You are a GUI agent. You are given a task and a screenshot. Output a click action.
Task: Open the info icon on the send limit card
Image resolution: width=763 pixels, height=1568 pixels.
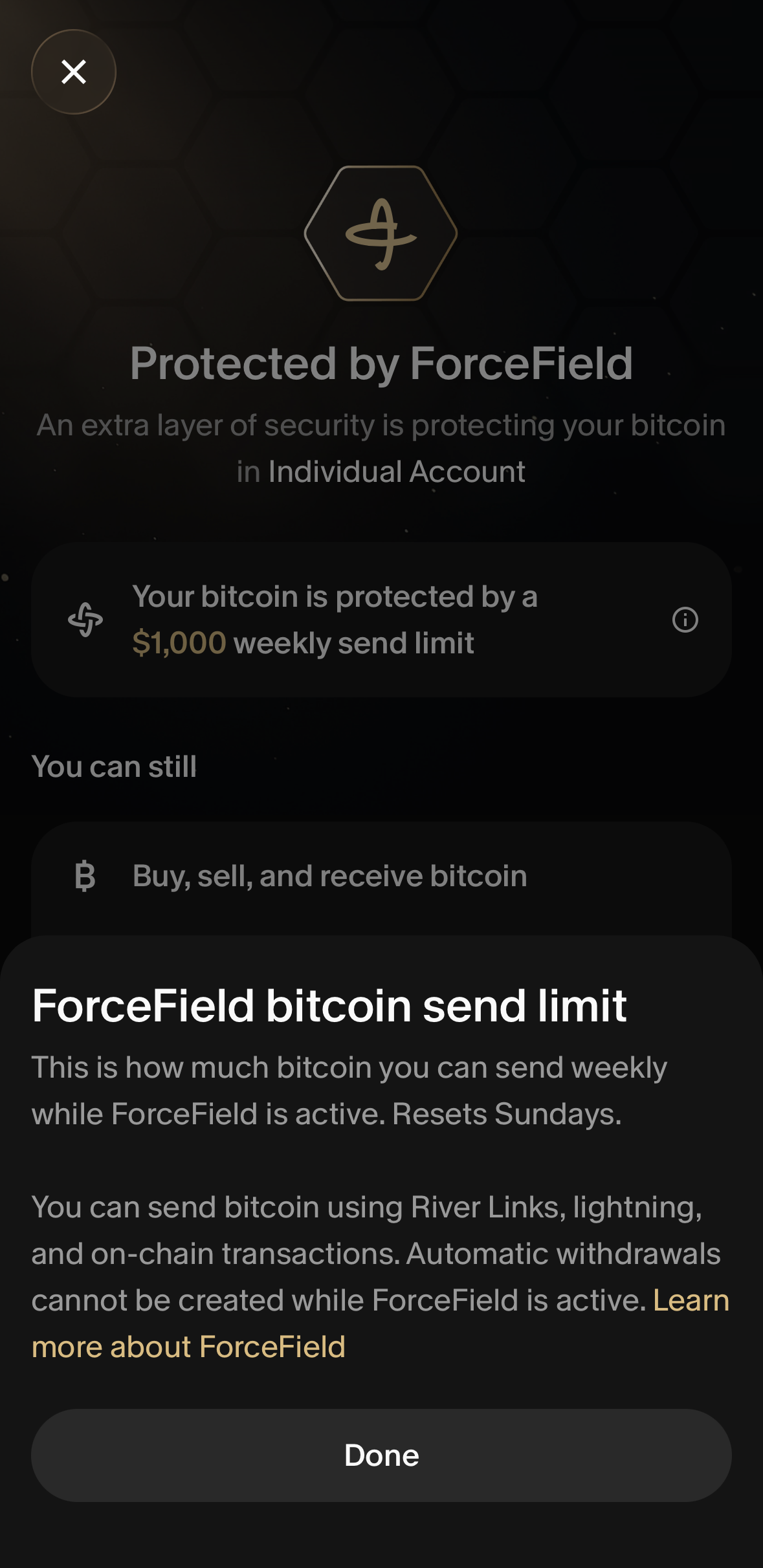pos(685,620)
